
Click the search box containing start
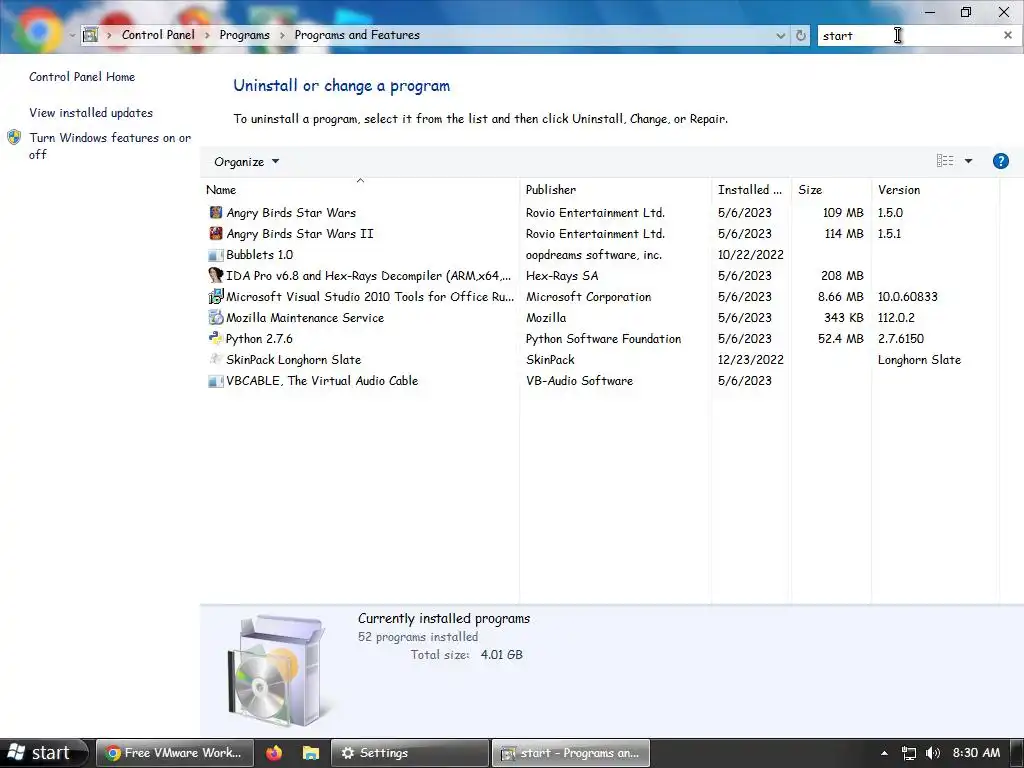pyautogui.click(x=908, y=35)
